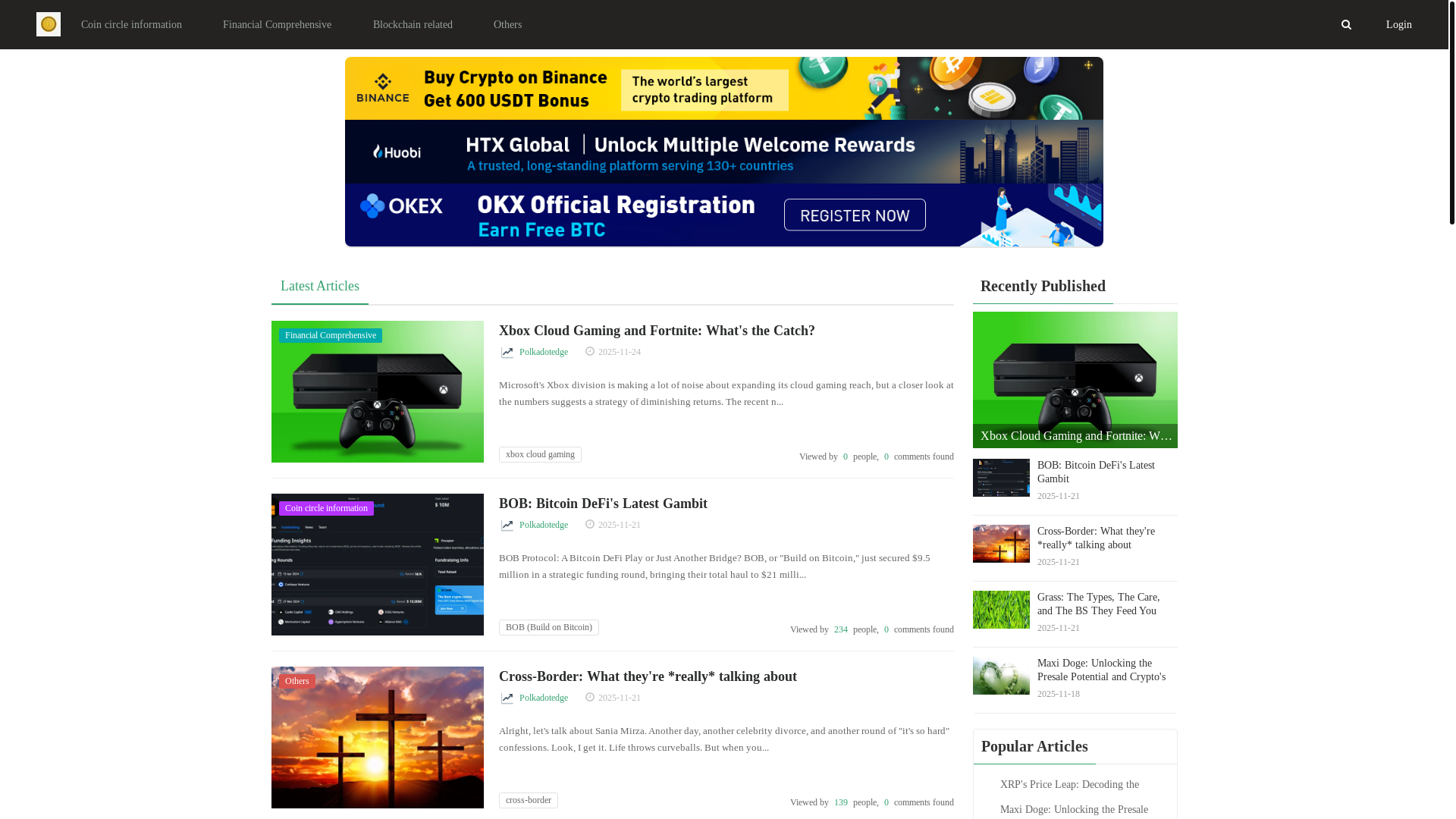Click the gold coin site logo
This screenshot has width=1456, height=819.
tap(49, 24)
